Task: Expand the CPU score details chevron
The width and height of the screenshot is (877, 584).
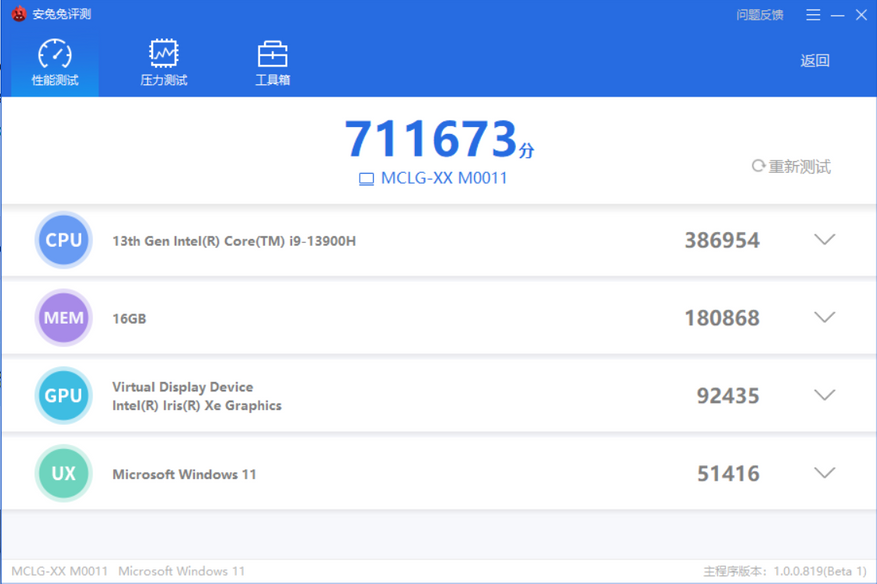Action: point(824,239)
